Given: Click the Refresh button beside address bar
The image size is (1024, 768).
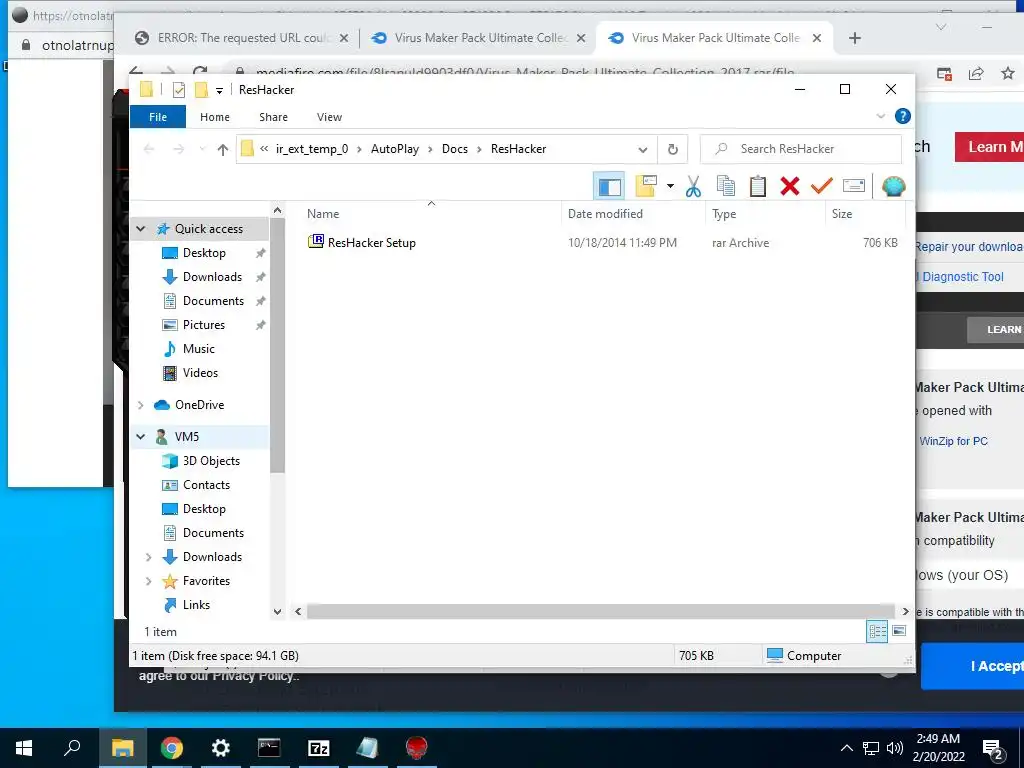Looking at the screenshot, I should click(673, 150).
